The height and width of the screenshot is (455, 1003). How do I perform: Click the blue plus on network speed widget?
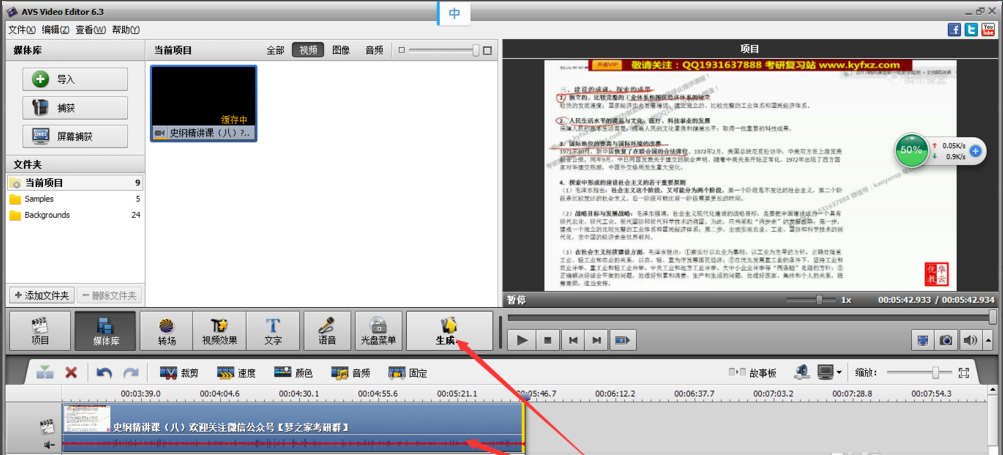(x=975, y=151)
